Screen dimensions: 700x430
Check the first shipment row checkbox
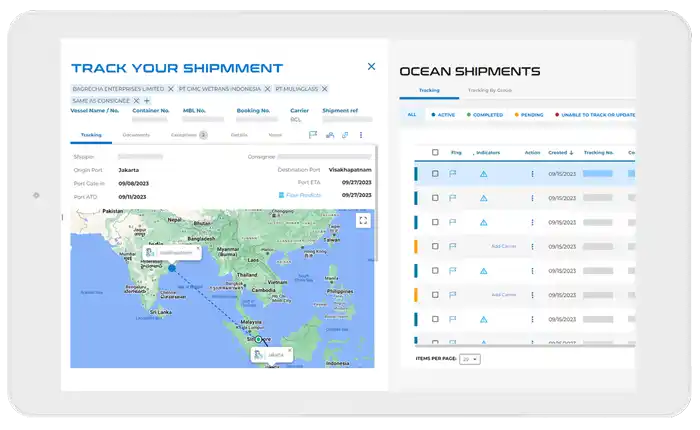click(435, 174)
